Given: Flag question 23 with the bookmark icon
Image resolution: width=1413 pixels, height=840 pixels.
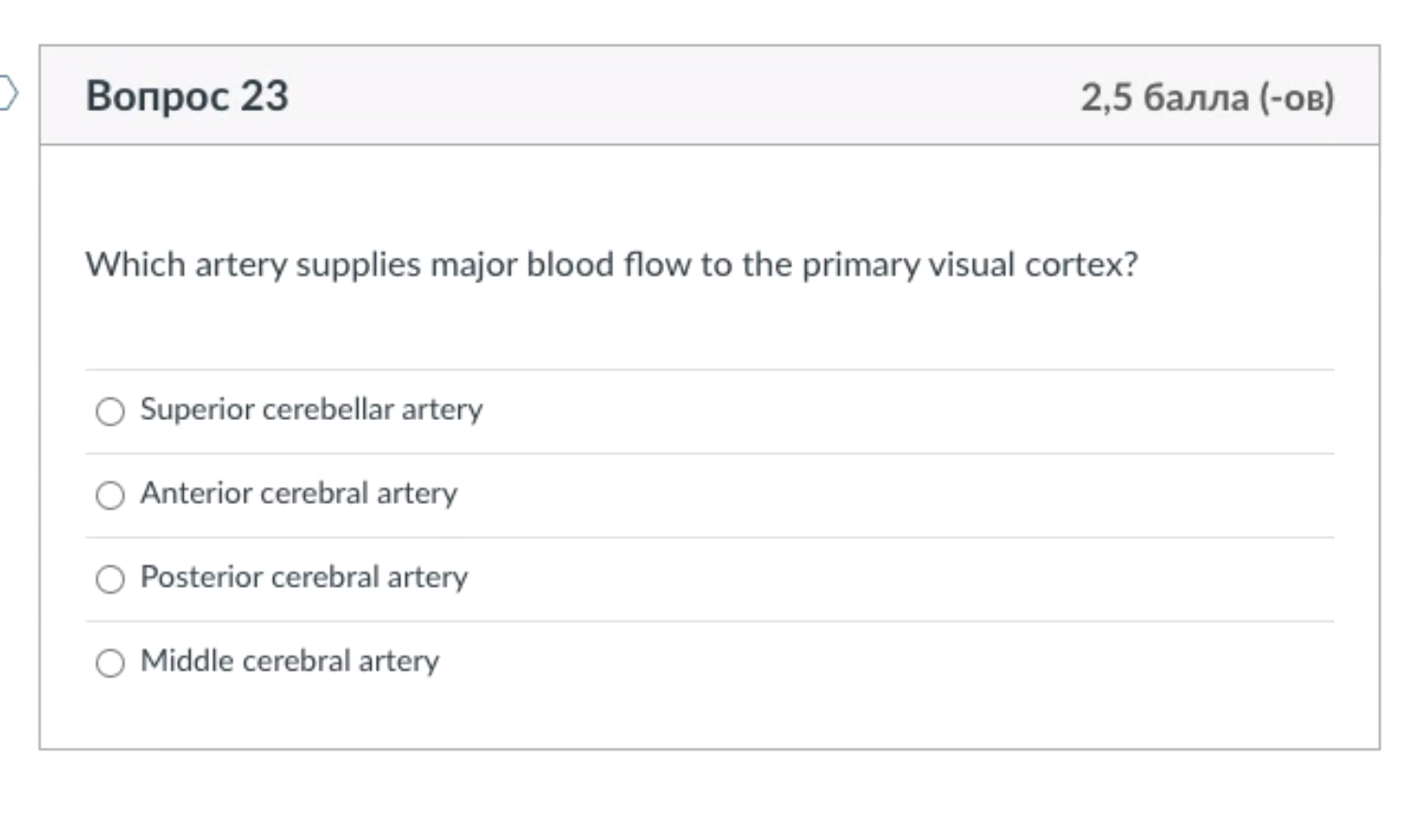Looking at the screenshot, I should [8, 93].
